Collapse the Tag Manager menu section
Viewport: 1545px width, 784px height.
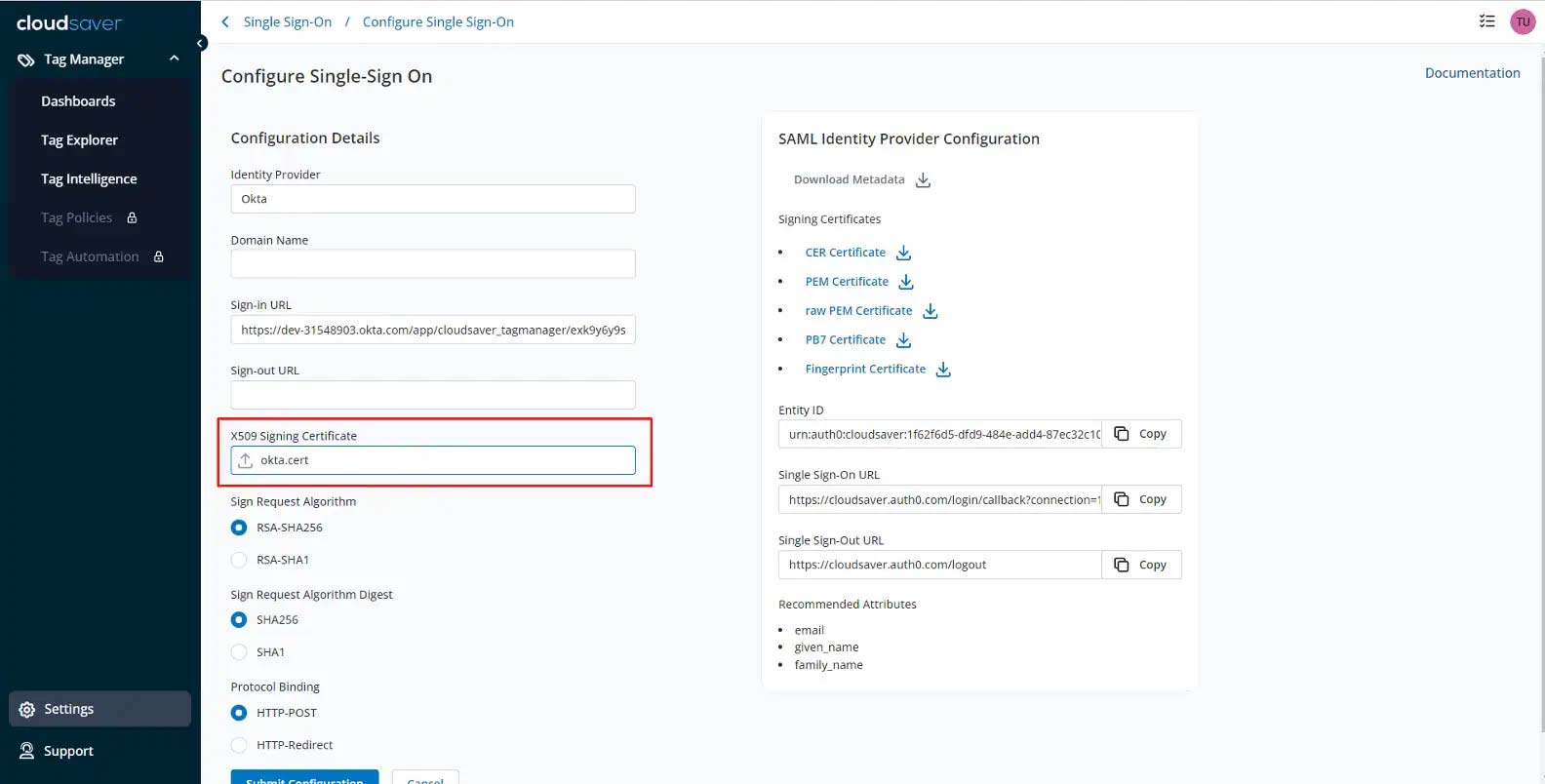tap(175, 59)
